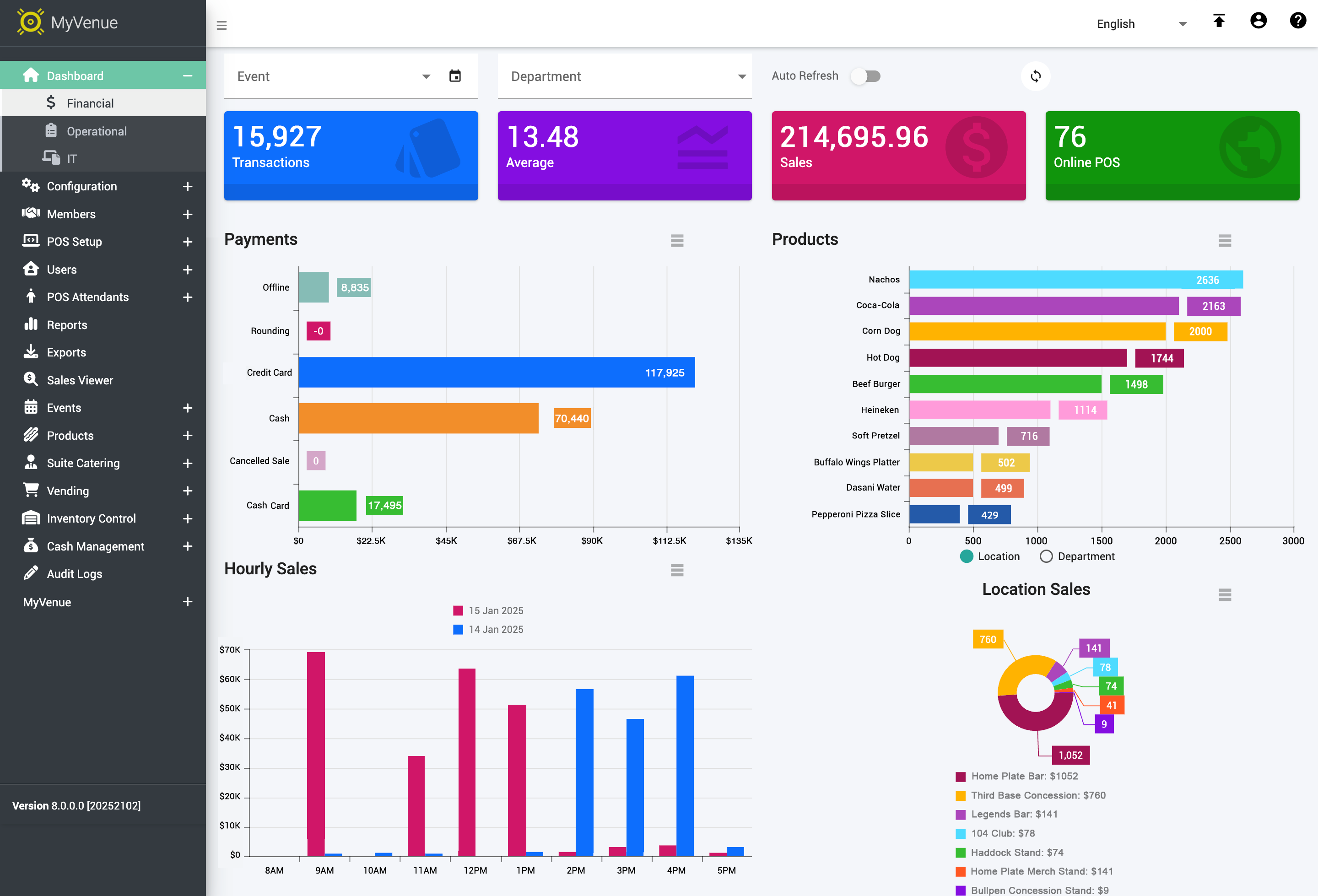Toggle the Auto Refresh switch
The height and width of the screenshot is (896, 1318).
[x=866, y=76]
